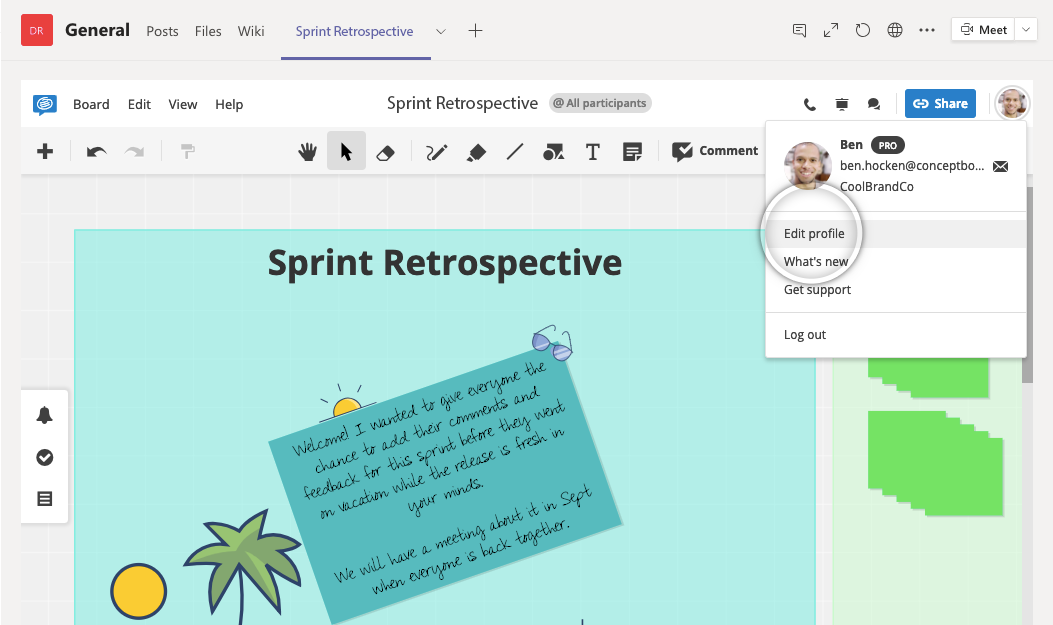The height and width of the screenshot is (625, 1053).
Task: Expand the Meet dropdown arrow
Action: click(x=1027, y=30)
